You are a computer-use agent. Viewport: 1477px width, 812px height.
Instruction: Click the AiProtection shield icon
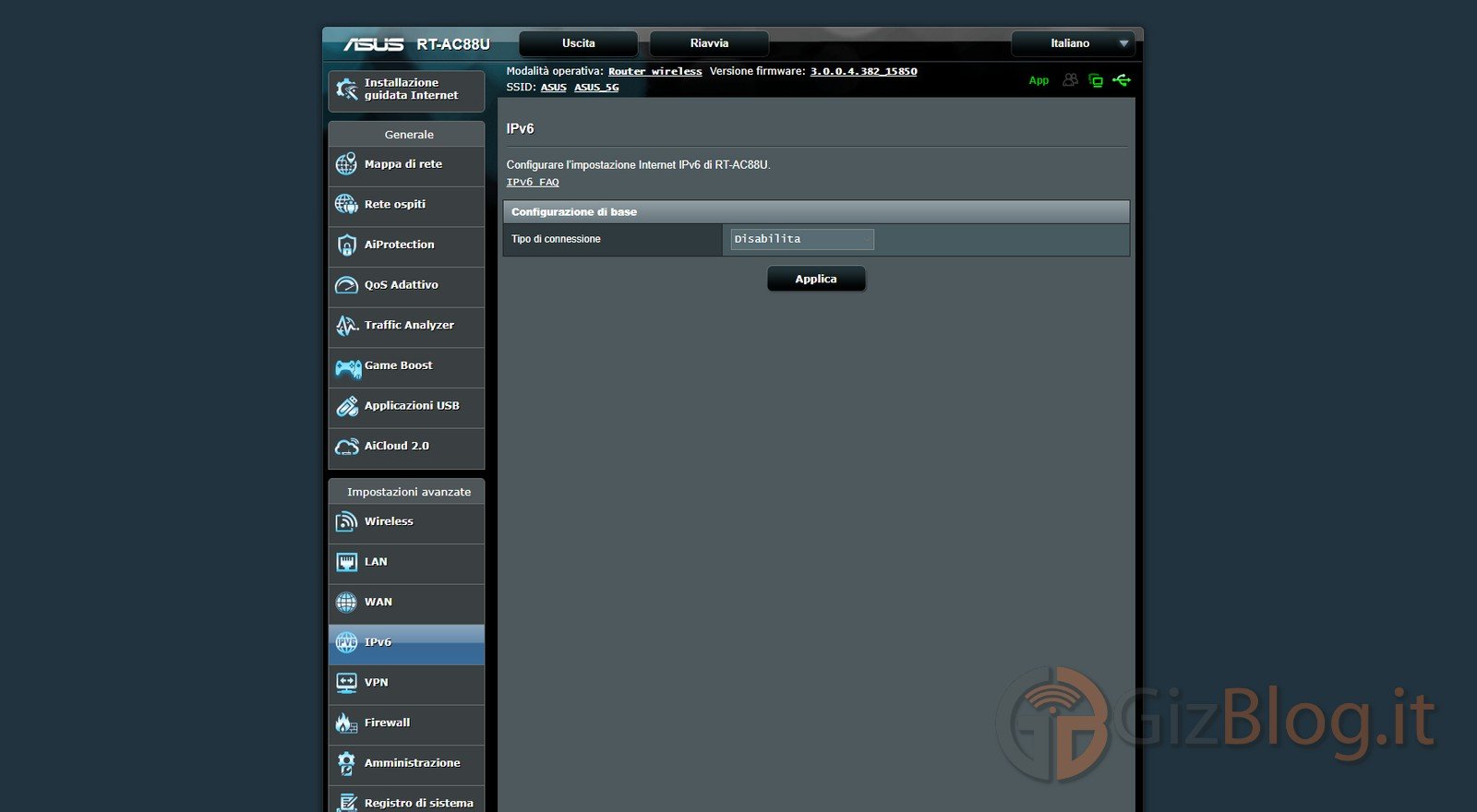tap(346, 245)
